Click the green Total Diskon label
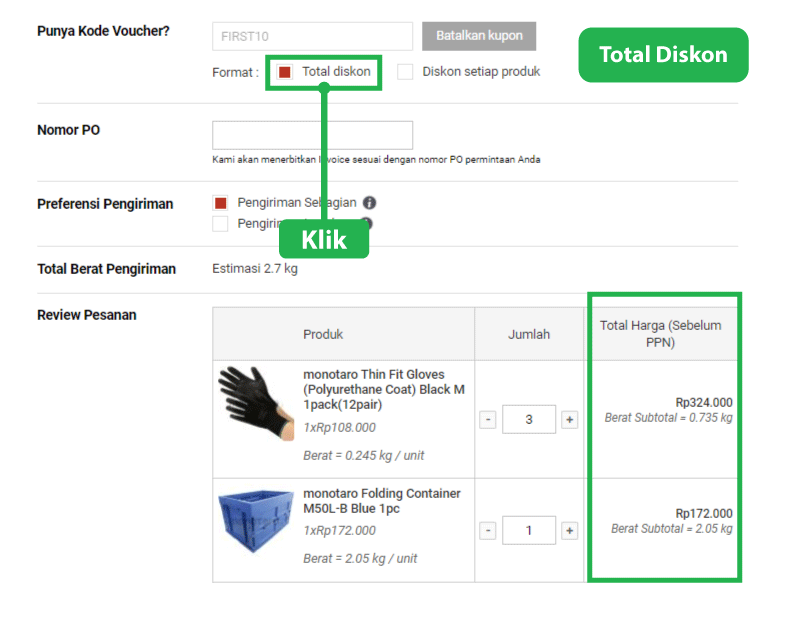 click(663, 55)
